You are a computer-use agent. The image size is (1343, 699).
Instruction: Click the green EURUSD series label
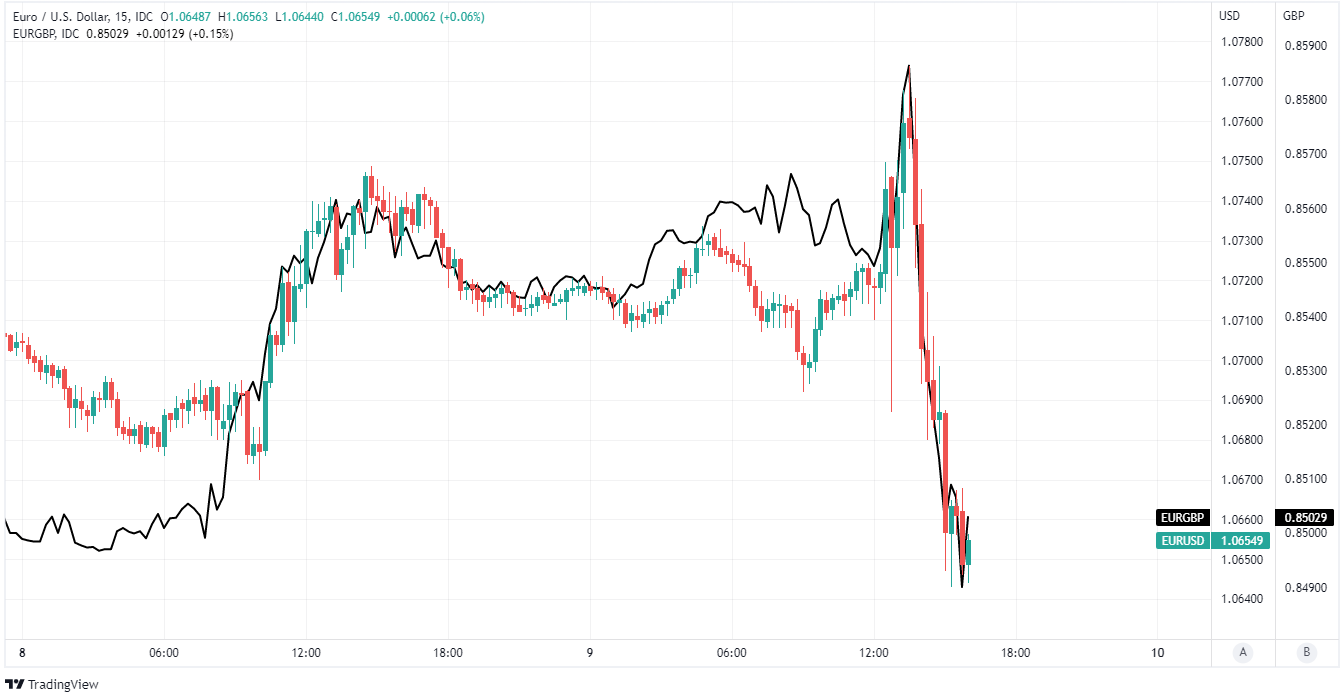point(1180,541)
